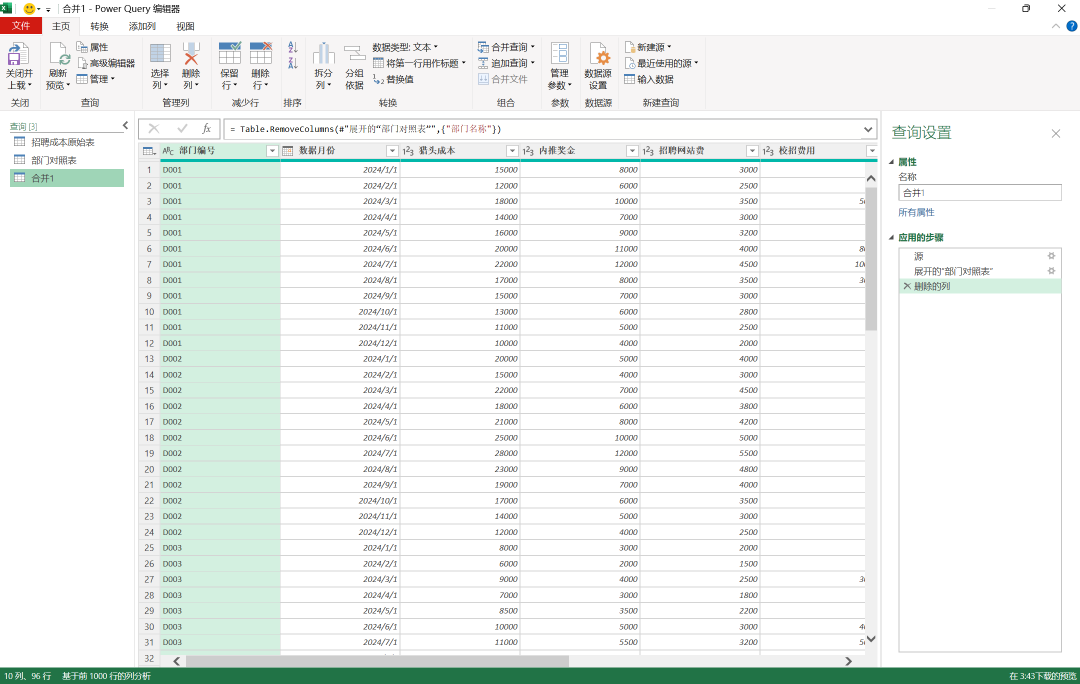Collapse the ribbon with caret
1080x684 pixels.
point(1056,26)
